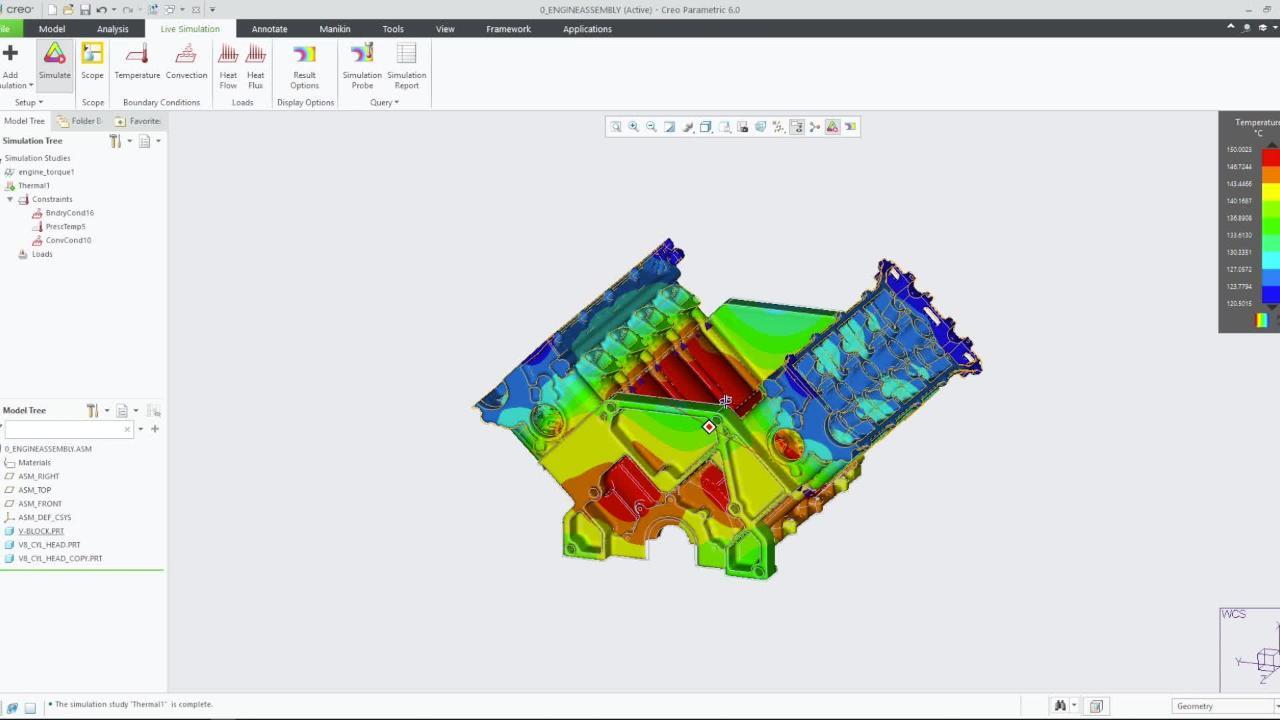
Task: Click the red diamond probe marker on model
Action: point(709,427)
